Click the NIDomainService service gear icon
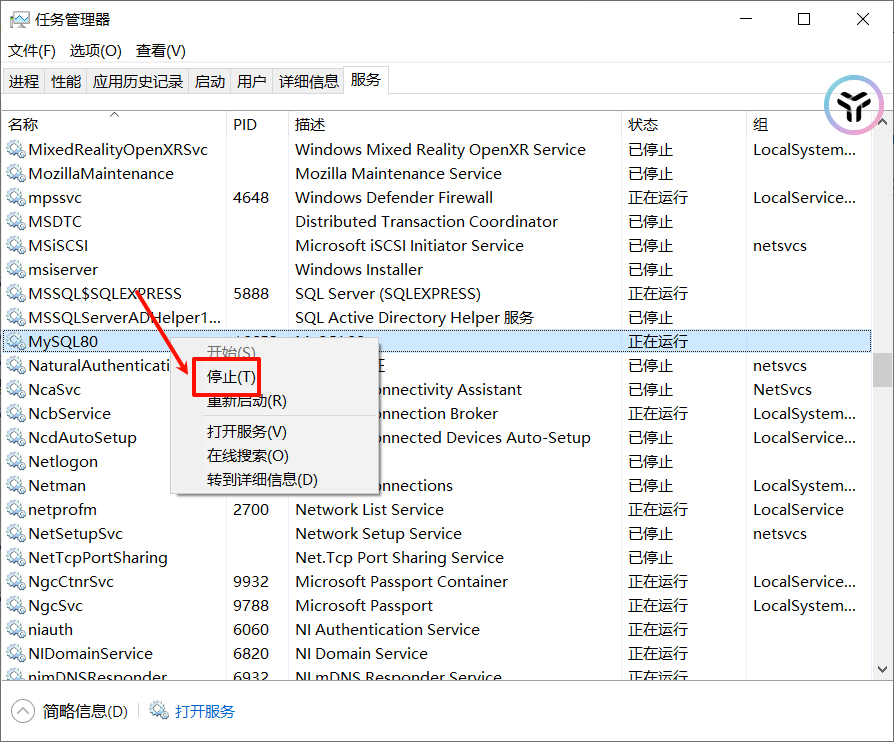This screenshot has height=742, width=894. [16, 652]
